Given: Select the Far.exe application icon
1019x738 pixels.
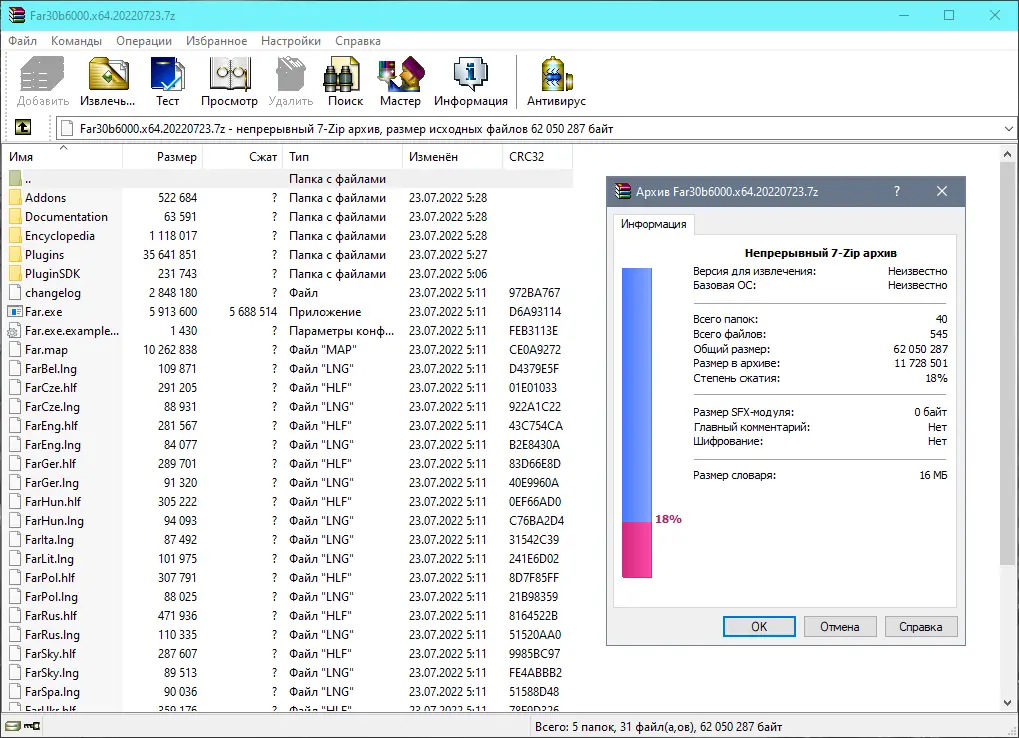Looking at the screenshot, I should [x=16, y=312].
